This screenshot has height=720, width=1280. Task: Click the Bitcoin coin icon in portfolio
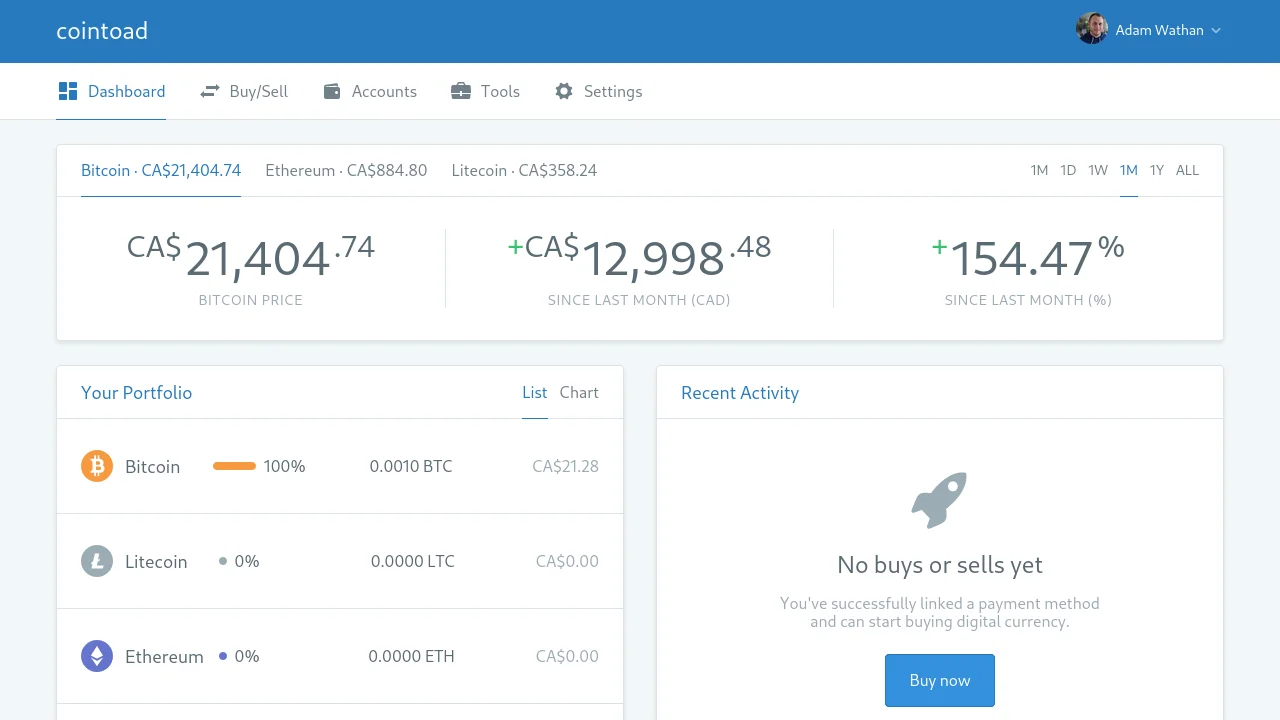tap(97, 466)
